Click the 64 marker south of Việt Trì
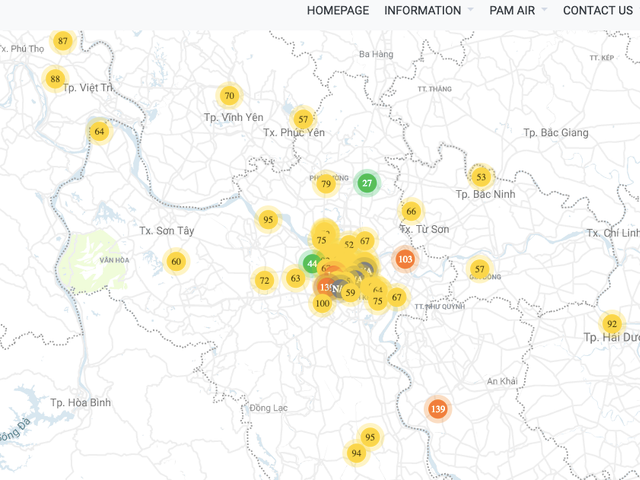 point(99,131)
